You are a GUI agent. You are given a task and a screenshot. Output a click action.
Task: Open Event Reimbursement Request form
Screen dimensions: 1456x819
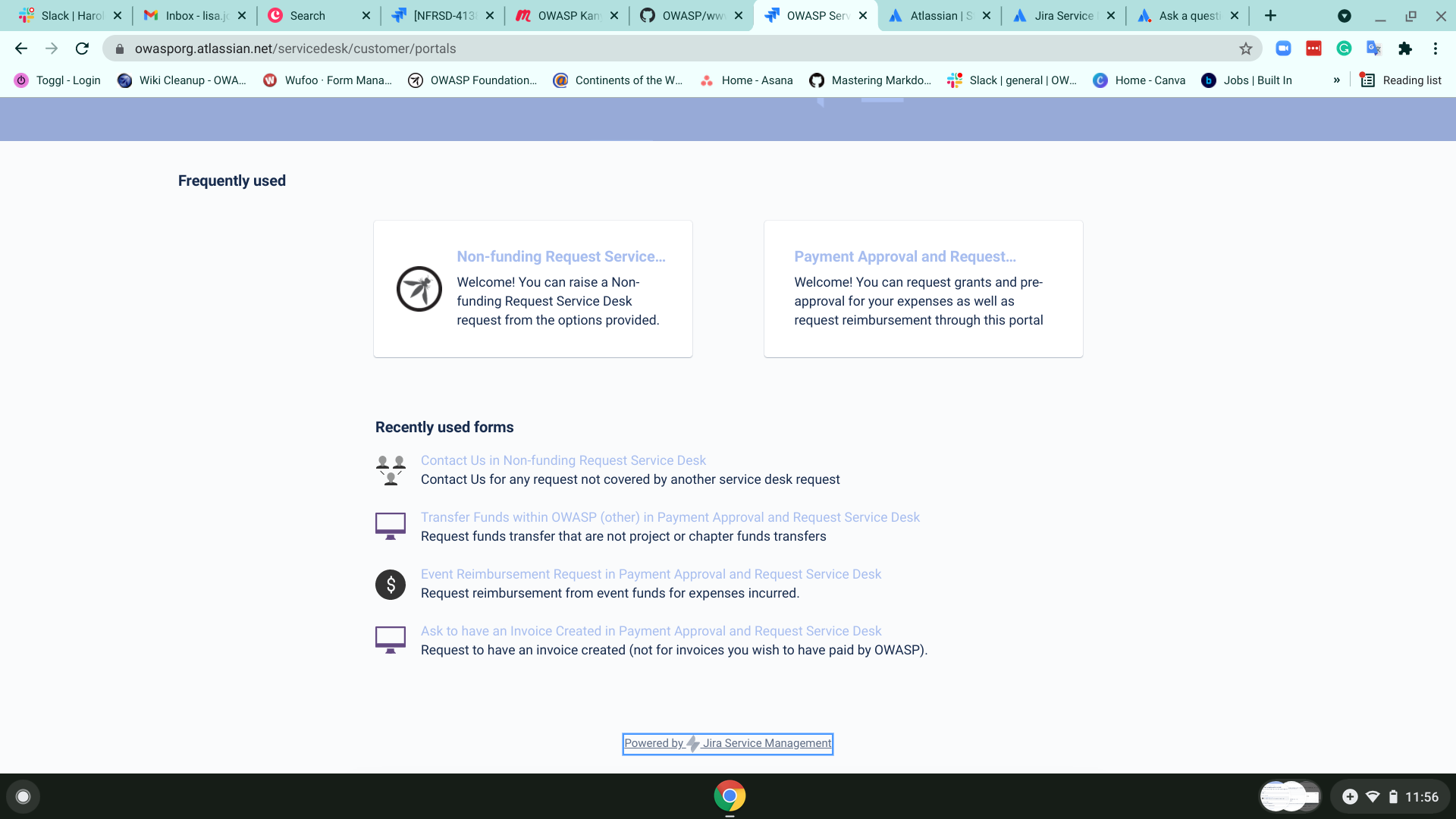click(651, 574)
